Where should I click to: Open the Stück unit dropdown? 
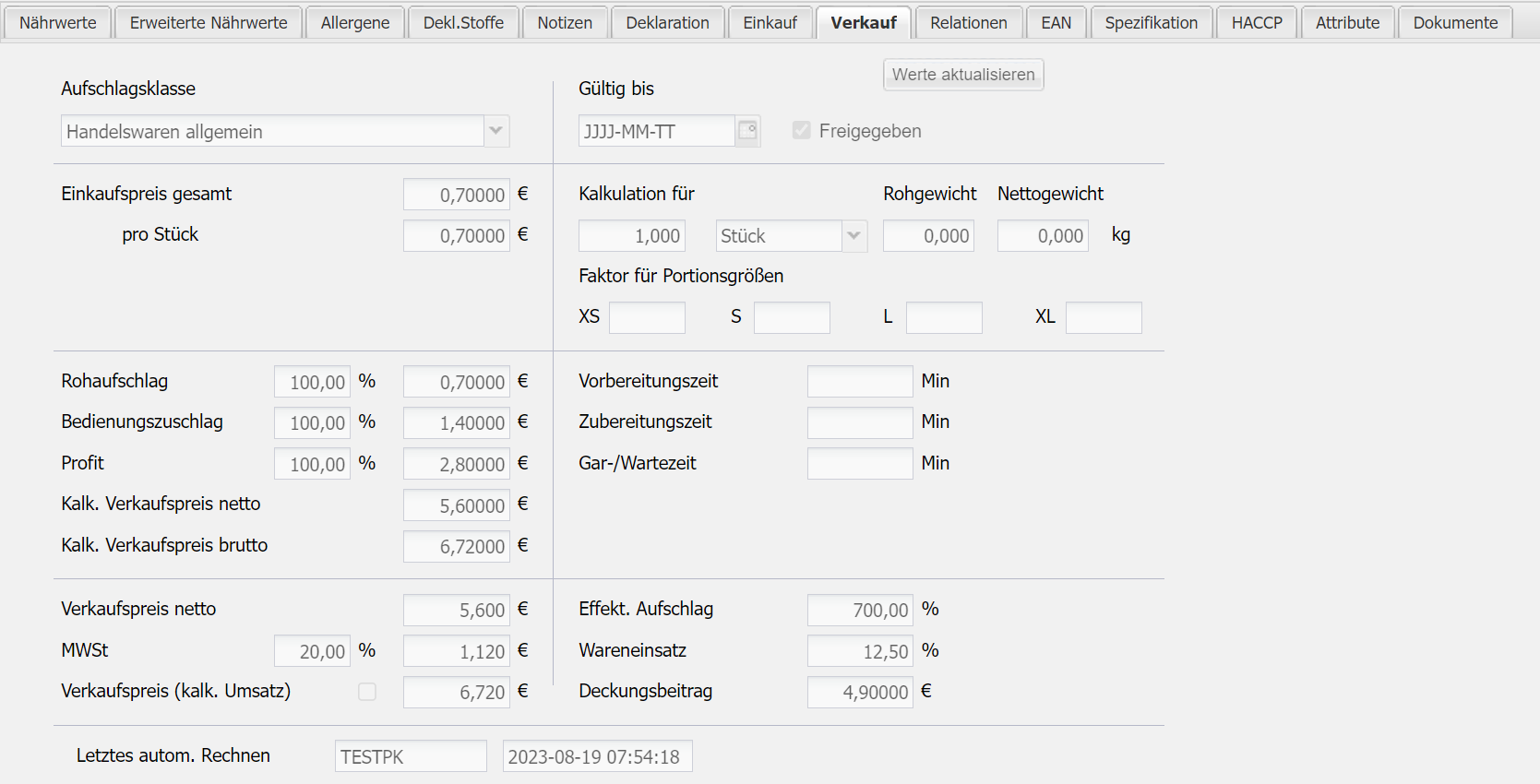pos(854,236)
